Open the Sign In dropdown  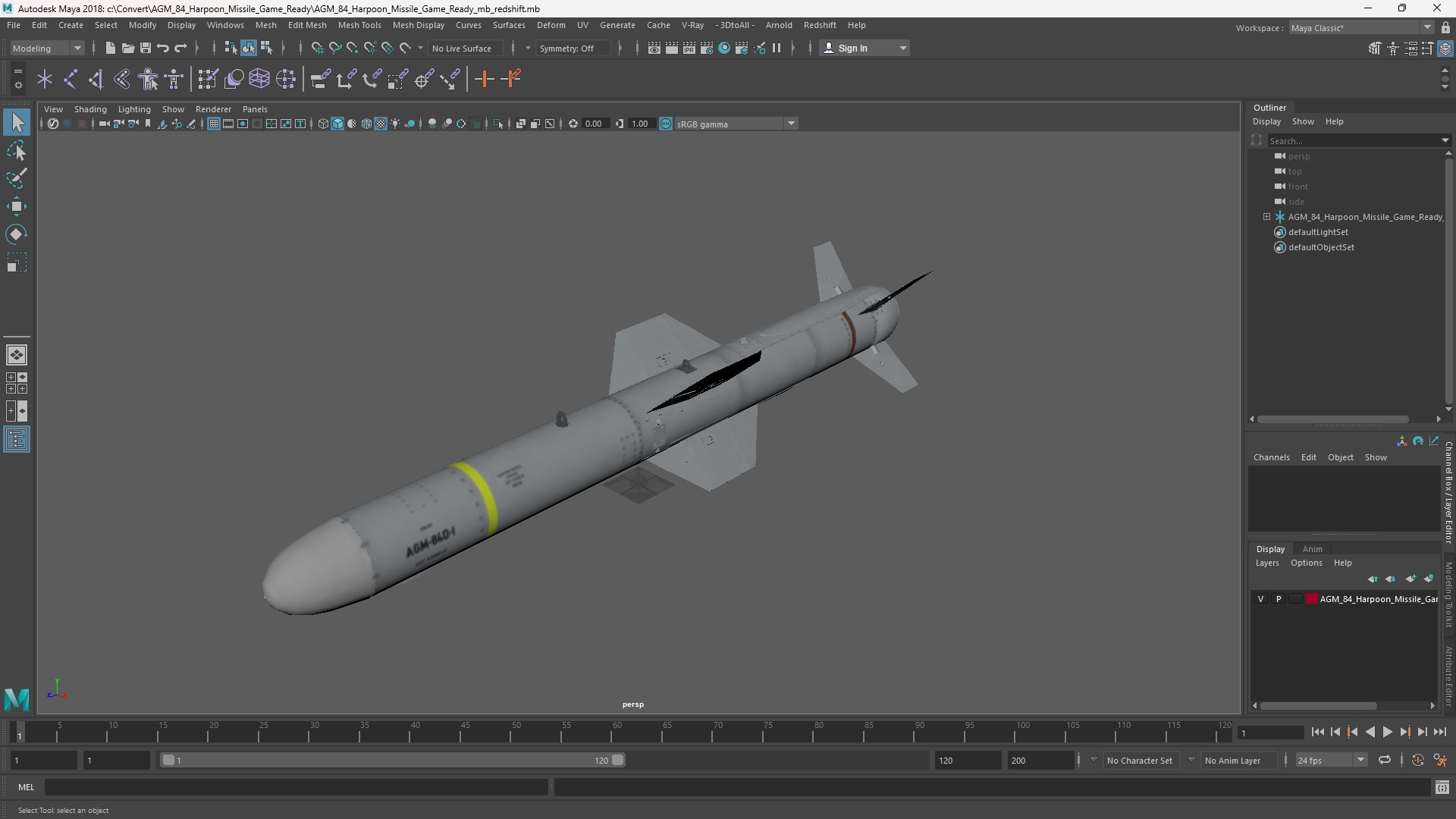point(864,48)
